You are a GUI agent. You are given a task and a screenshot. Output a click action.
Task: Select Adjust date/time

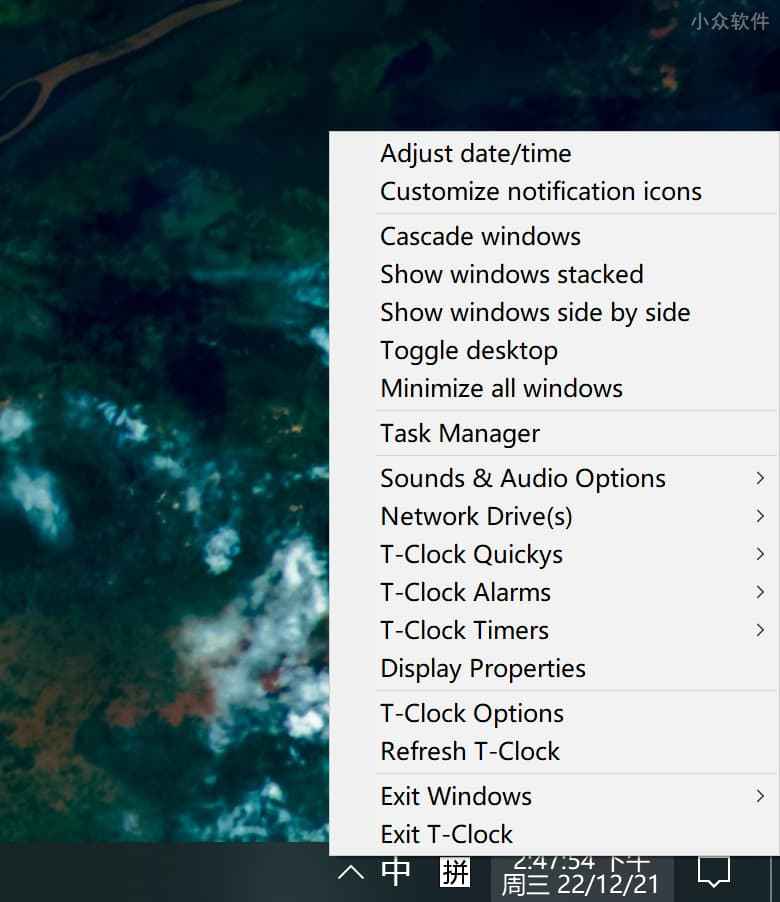(x=476, y=154)
